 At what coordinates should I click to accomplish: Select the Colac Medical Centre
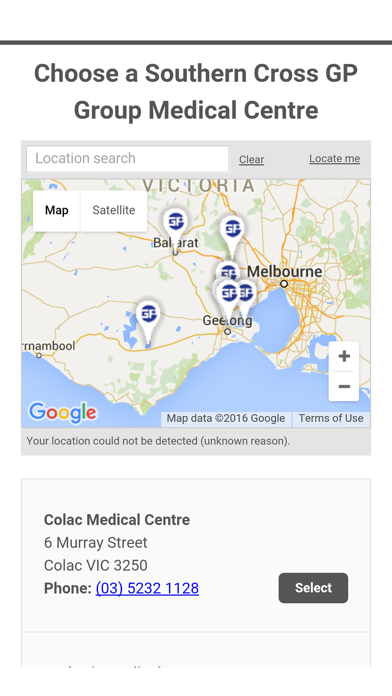click(313, 588)
